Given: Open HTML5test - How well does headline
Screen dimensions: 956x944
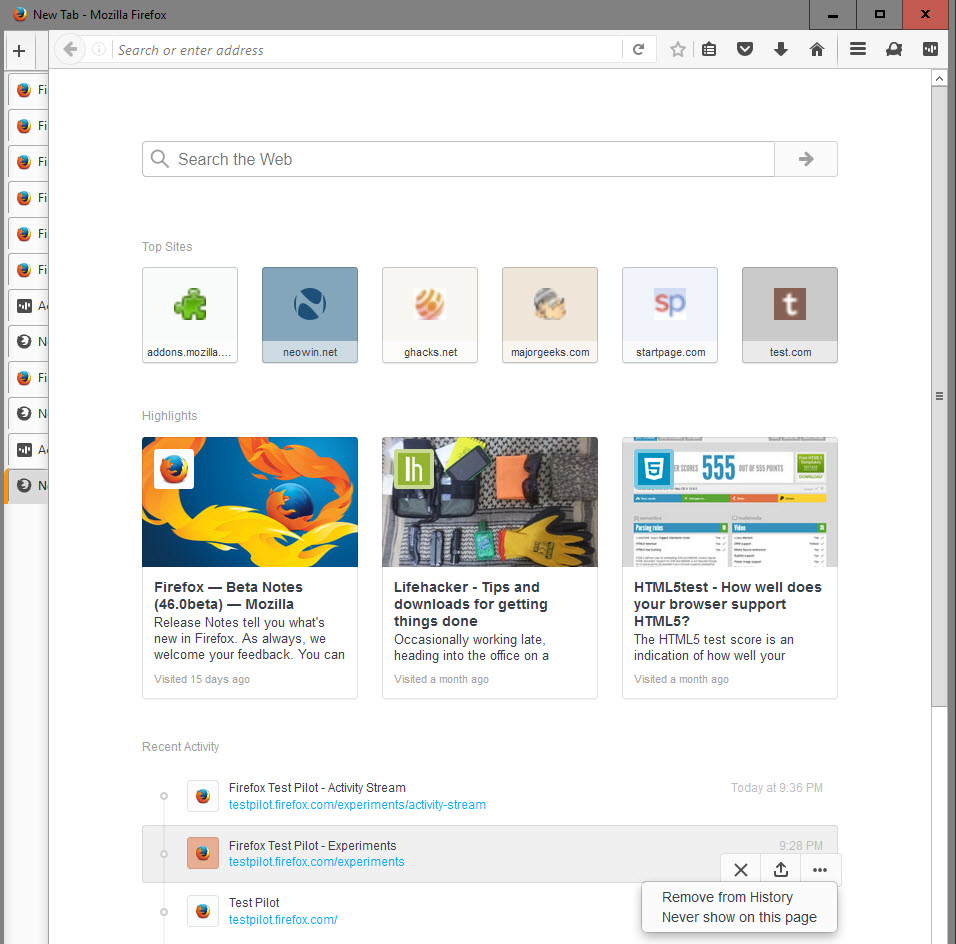Looking at the screenshot, I should (x=727, y=604).
